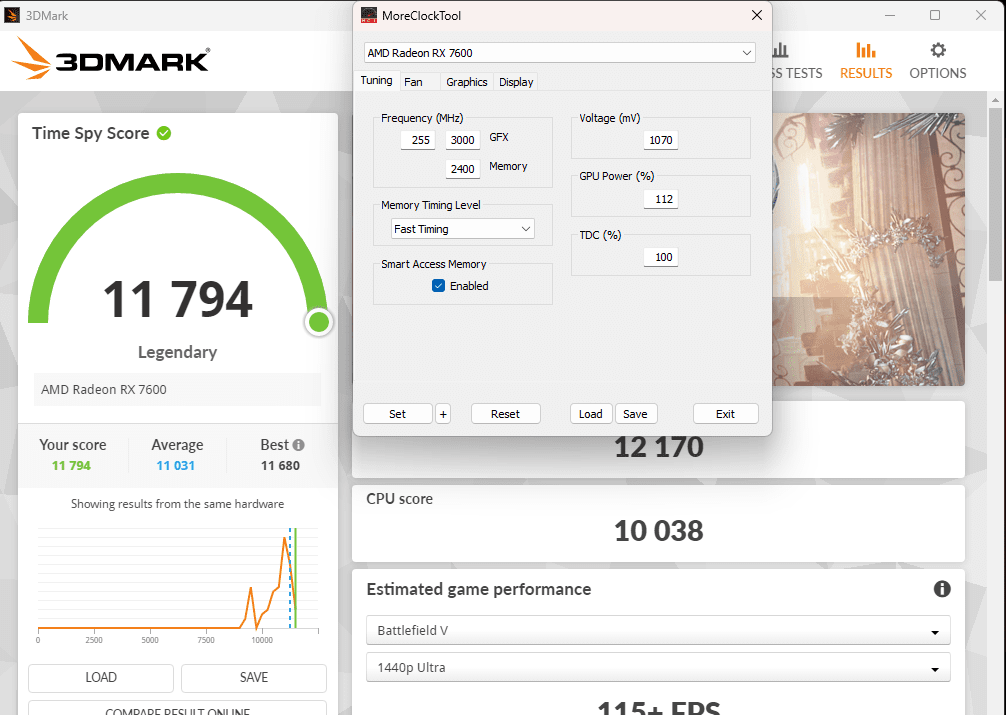Click the info icon next to Best
Screen dimensions: 1006x715
298,445
